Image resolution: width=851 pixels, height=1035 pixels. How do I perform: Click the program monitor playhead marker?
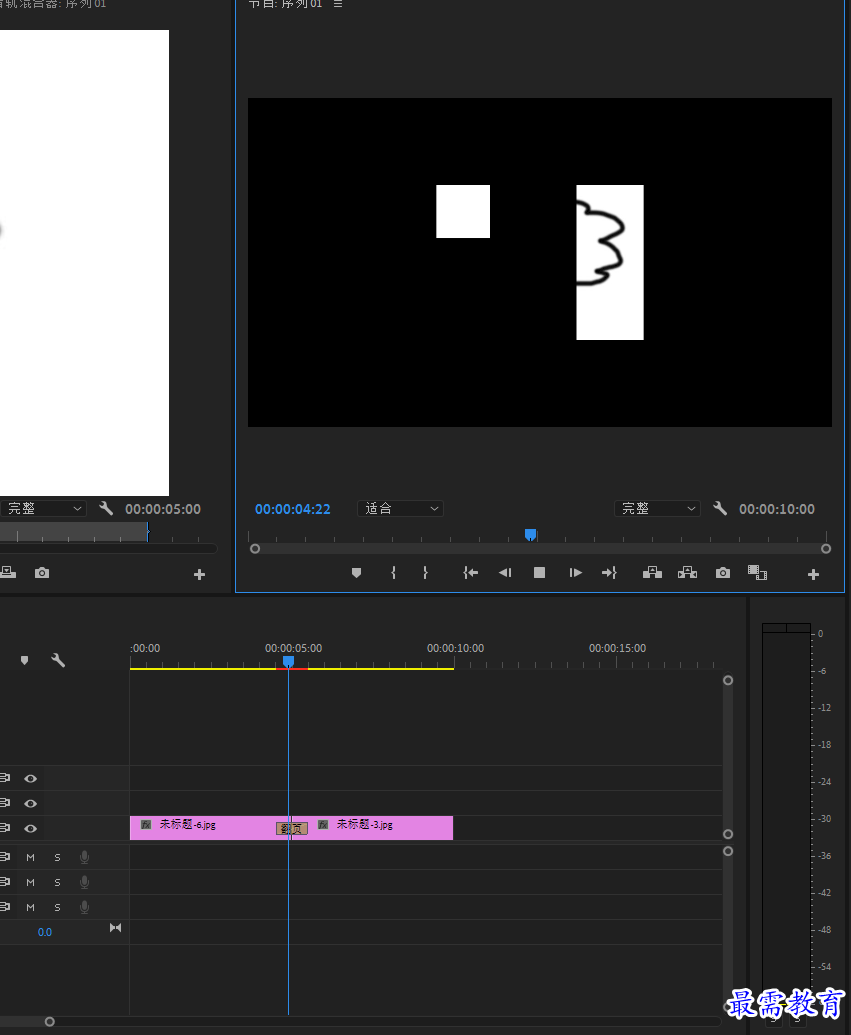530,534
